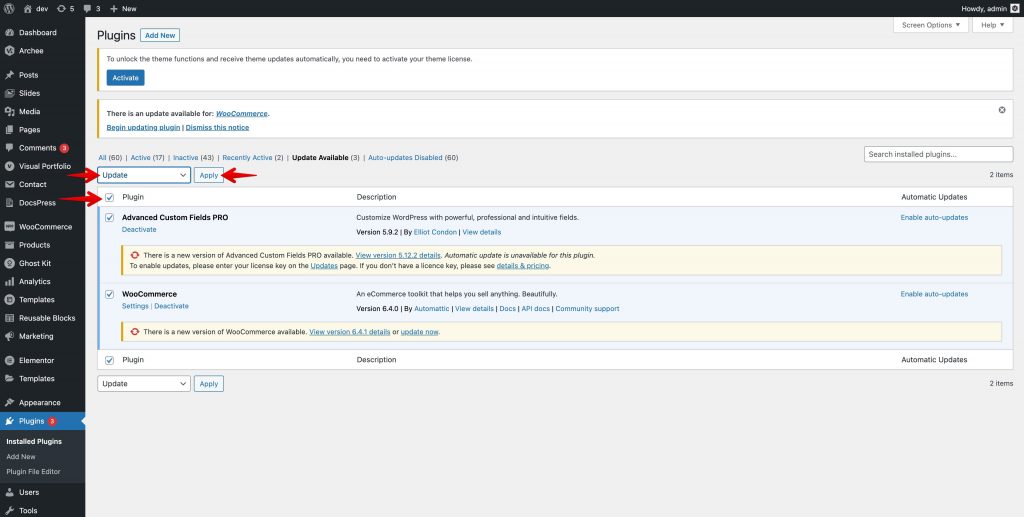The height and width of the screenshot is (517, 1024).
Task: Click the Comments sidebar icon
Action: 9,148
